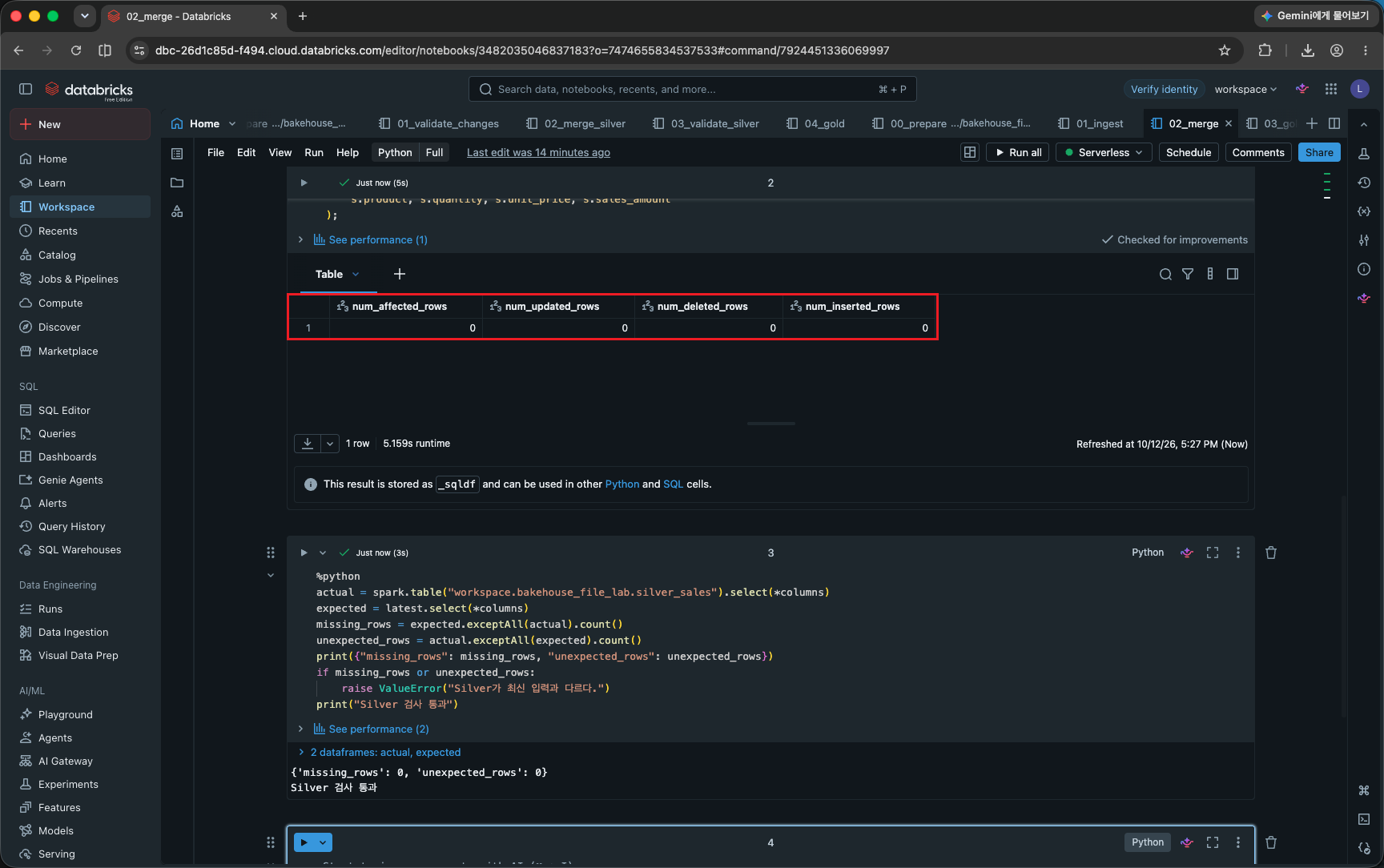Toggle the Python default language selector
The height and width of the screenshot is (868, 1384).
pos(395,152)
